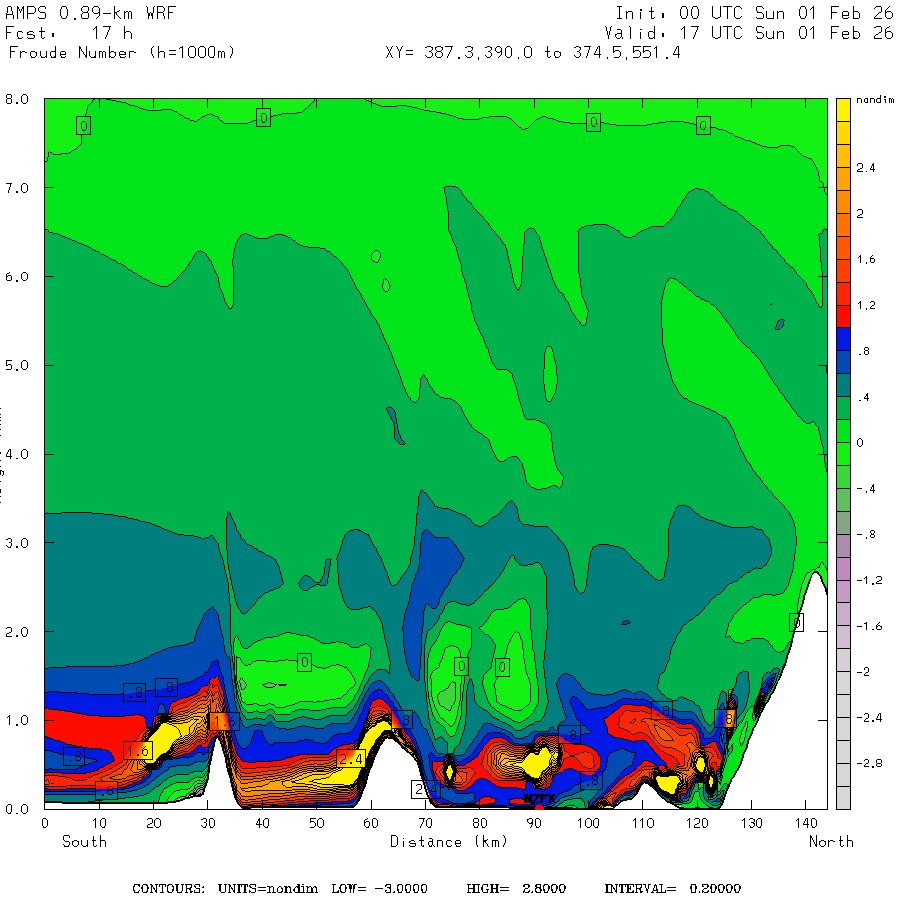
Task: Click the 'INTERVAL= 0.20000' footer value
Action: point(673,889)
